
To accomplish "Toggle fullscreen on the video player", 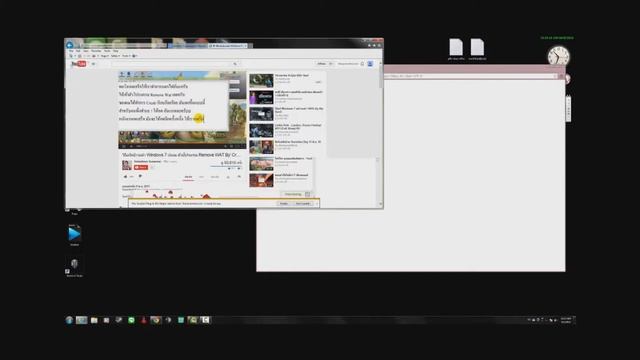I will tap(242, 146).
